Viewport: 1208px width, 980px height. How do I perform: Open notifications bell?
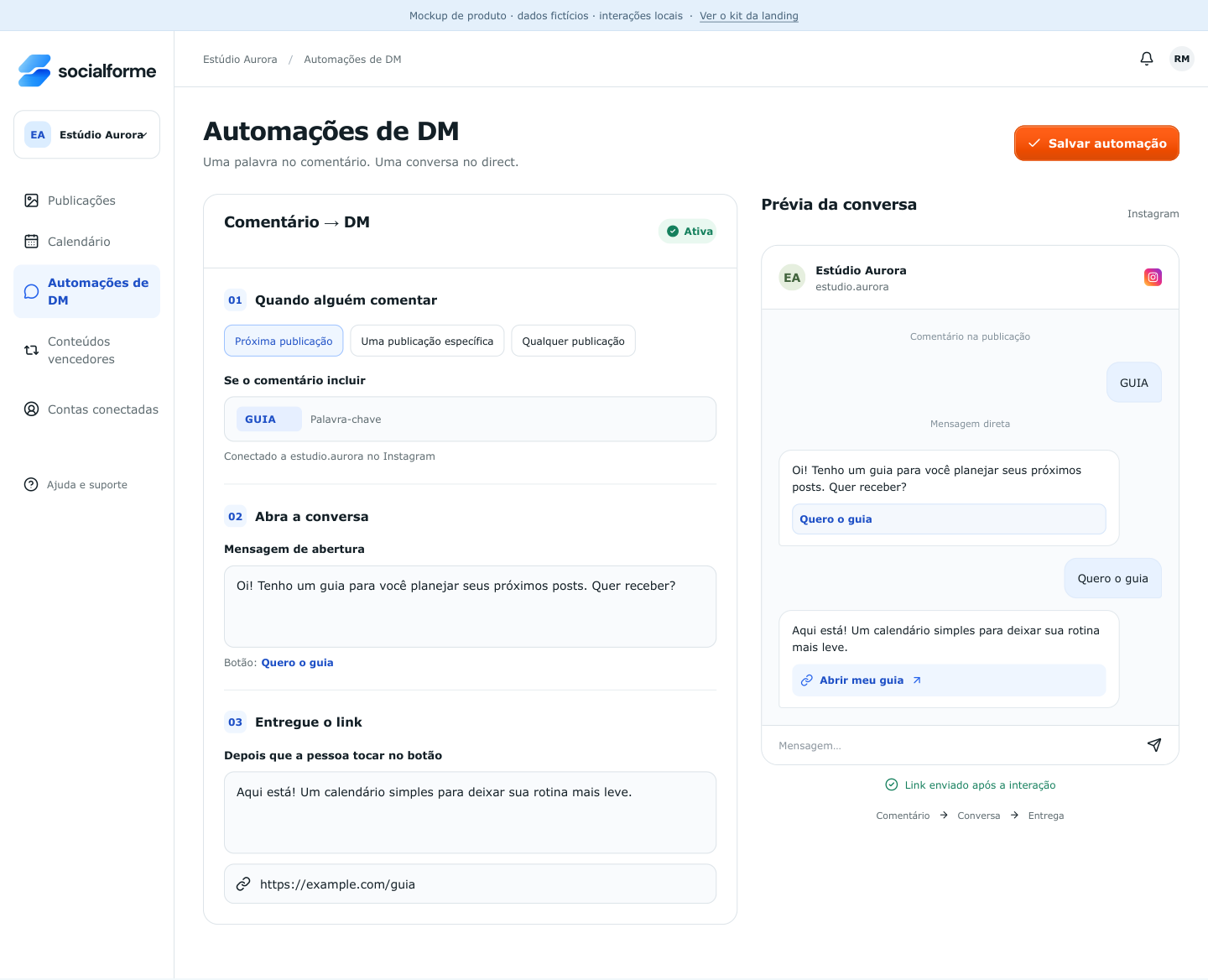click(x=1147, y=59)
